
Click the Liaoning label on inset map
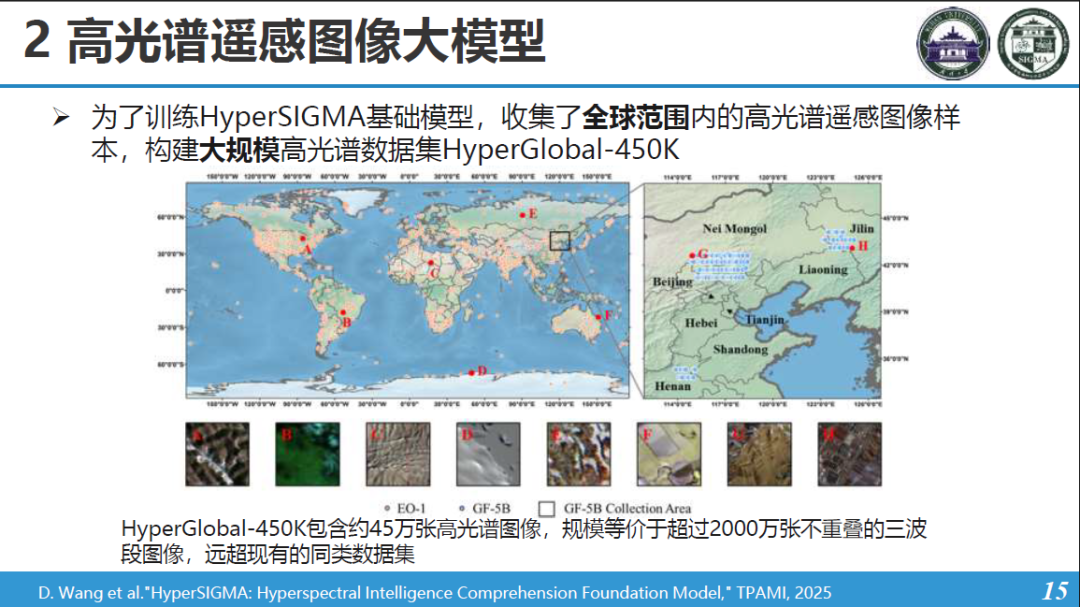click(x=823, y=269)
